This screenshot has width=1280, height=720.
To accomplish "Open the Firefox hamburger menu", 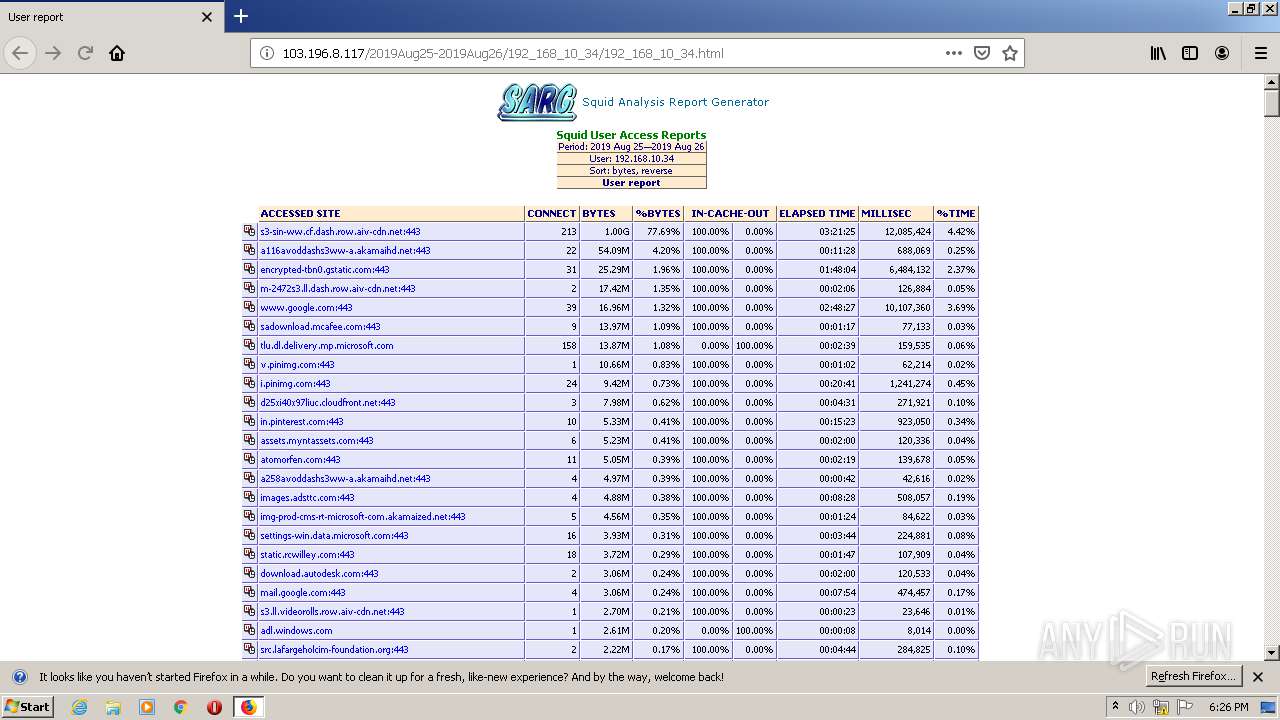I will [1260, 53].
